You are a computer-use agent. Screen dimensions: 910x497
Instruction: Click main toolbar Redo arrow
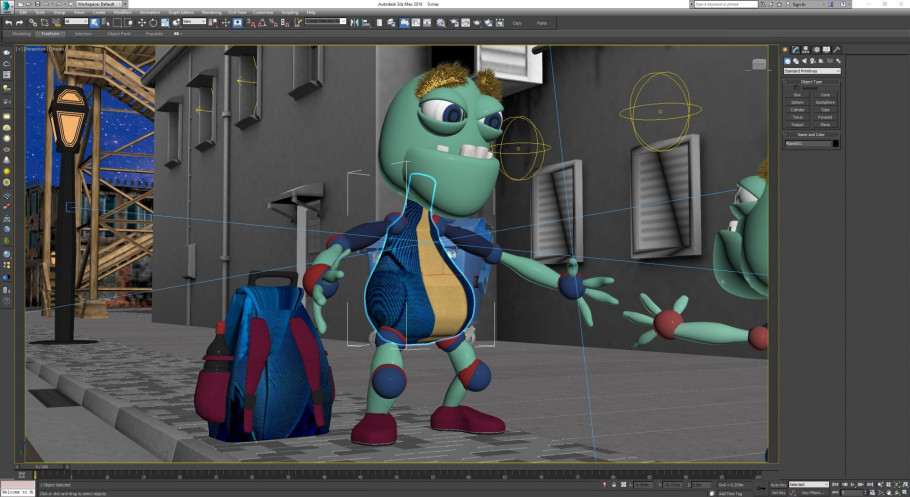tap(19, 23)
